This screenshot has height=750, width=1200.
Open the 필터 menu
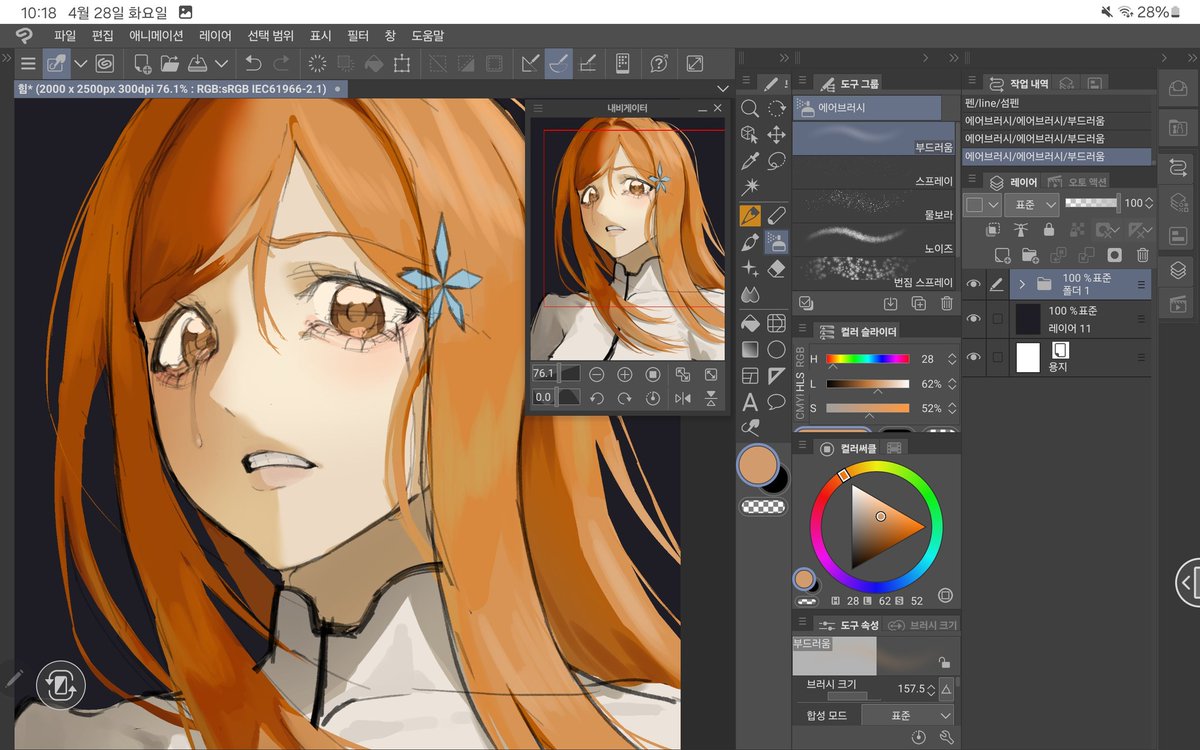[x=358, y=35]
